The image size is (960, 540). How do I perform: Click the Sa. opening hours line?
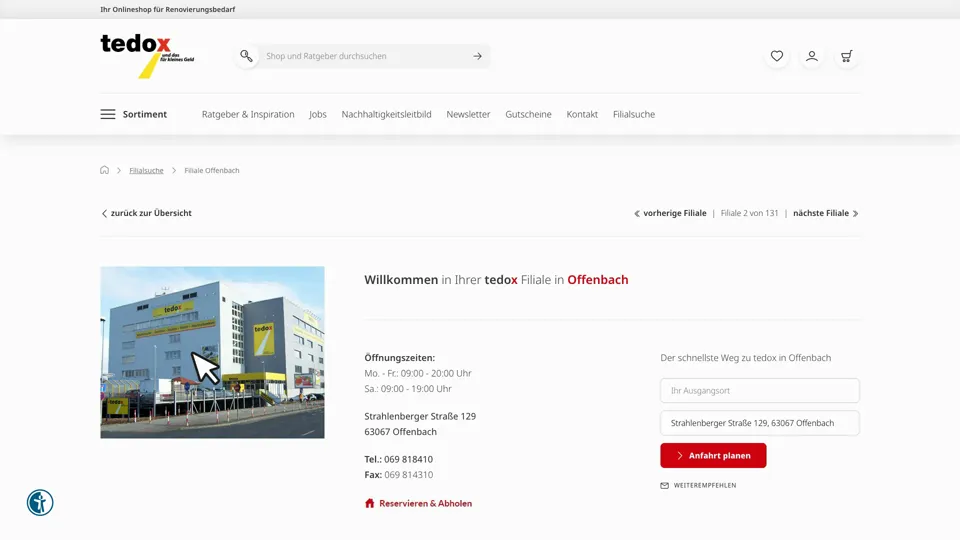(x=408, y=389)
